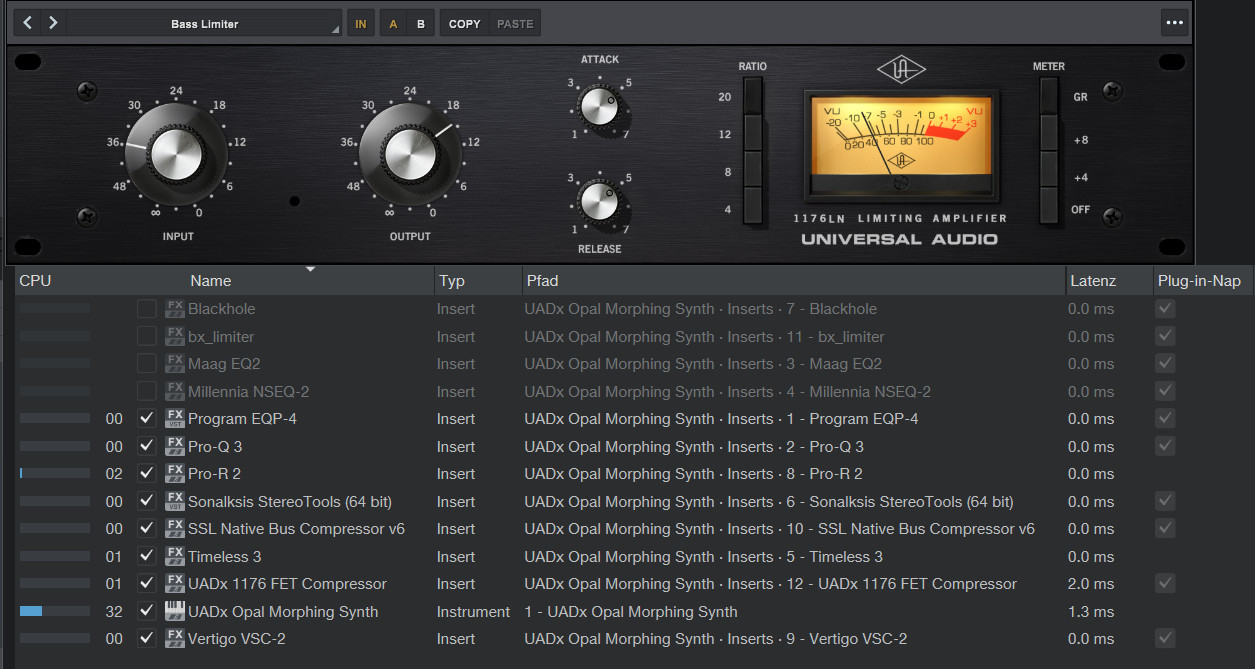Click the FX icon beside Blackhole
1255x669 pixels.
pyautogui.click(x=175, y=309)
